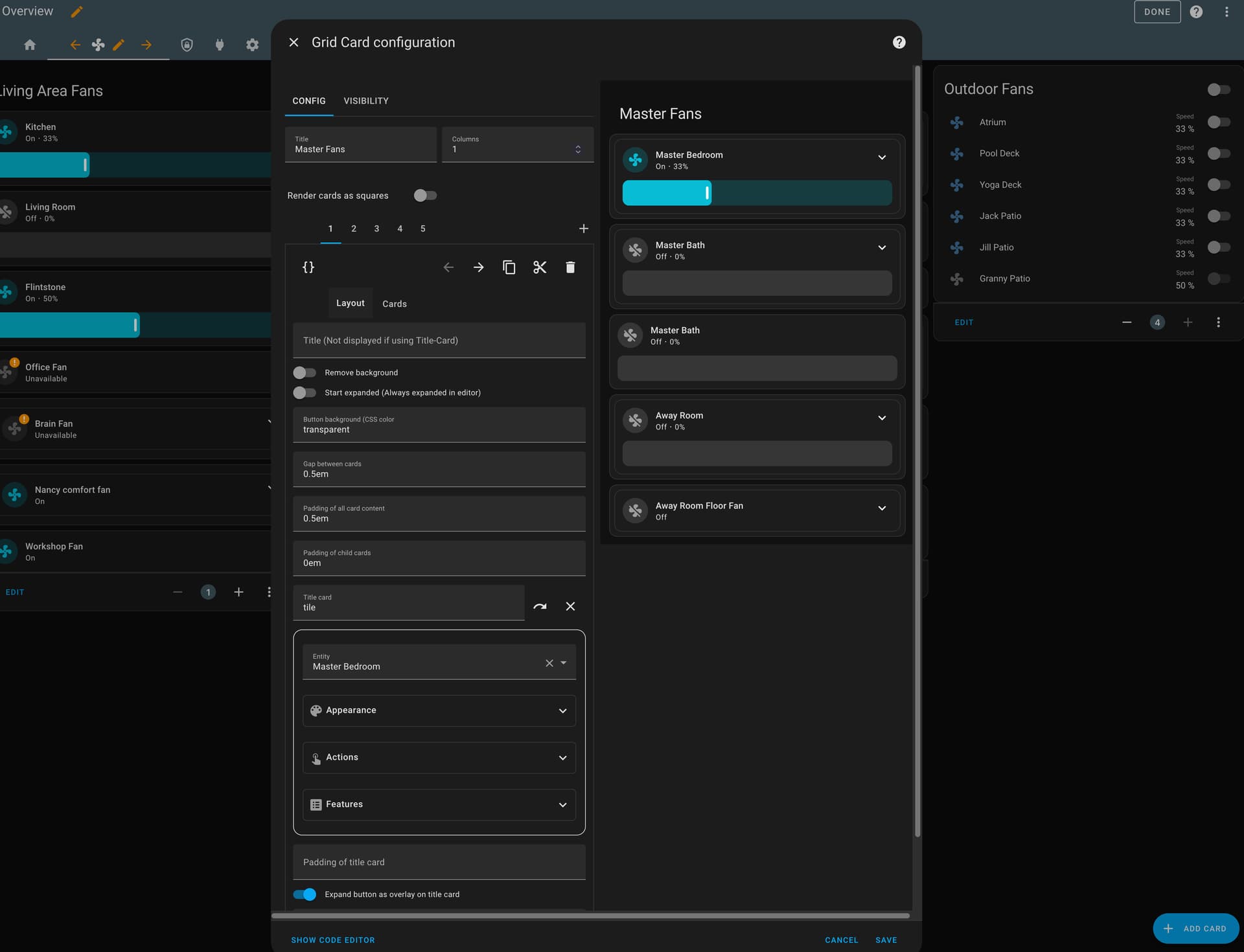Open the fan dashboard tab icon

[x=98, y=44]
